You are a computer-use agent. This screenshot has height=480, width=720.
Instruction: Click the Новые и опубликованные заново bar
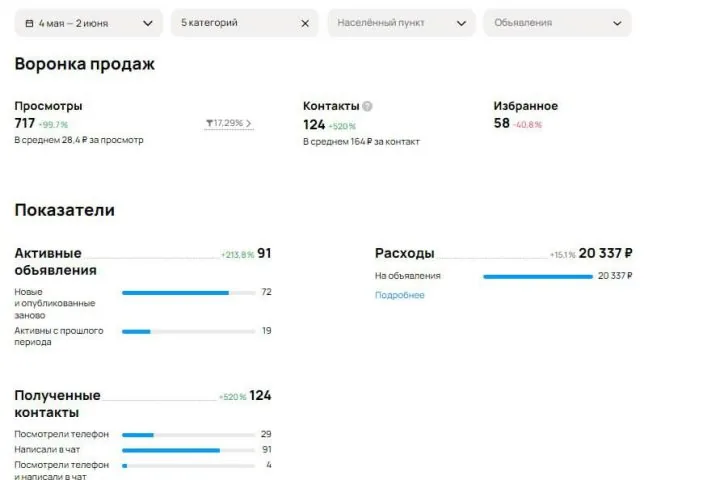[189, 293]
